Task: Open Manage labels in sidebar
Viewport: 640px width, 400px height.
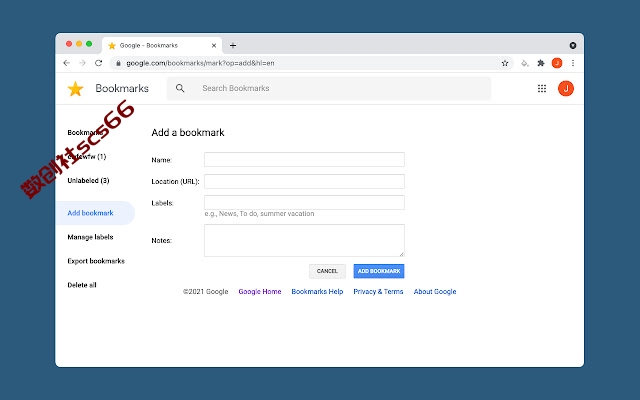Action: [x=90, y=237]
